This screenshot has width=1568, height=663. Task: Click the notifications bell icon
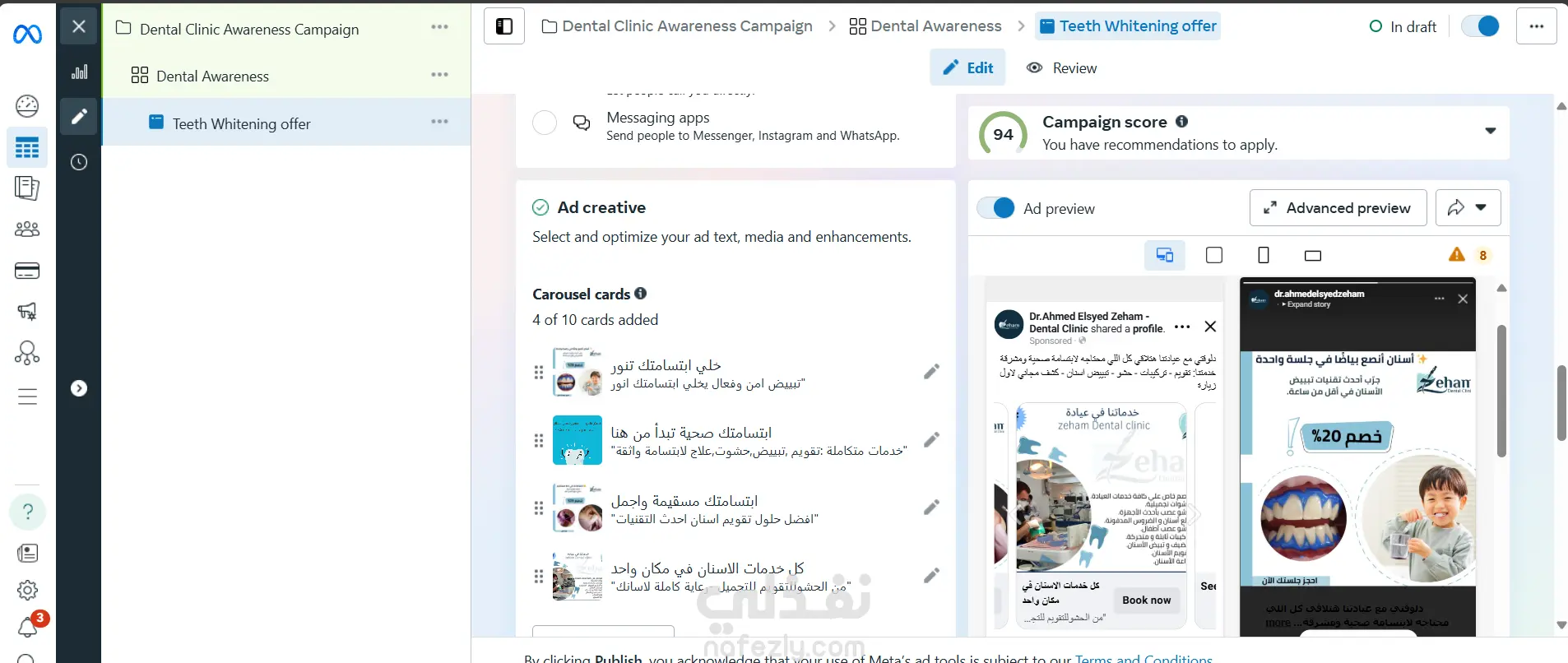click(x=27, y=628)
